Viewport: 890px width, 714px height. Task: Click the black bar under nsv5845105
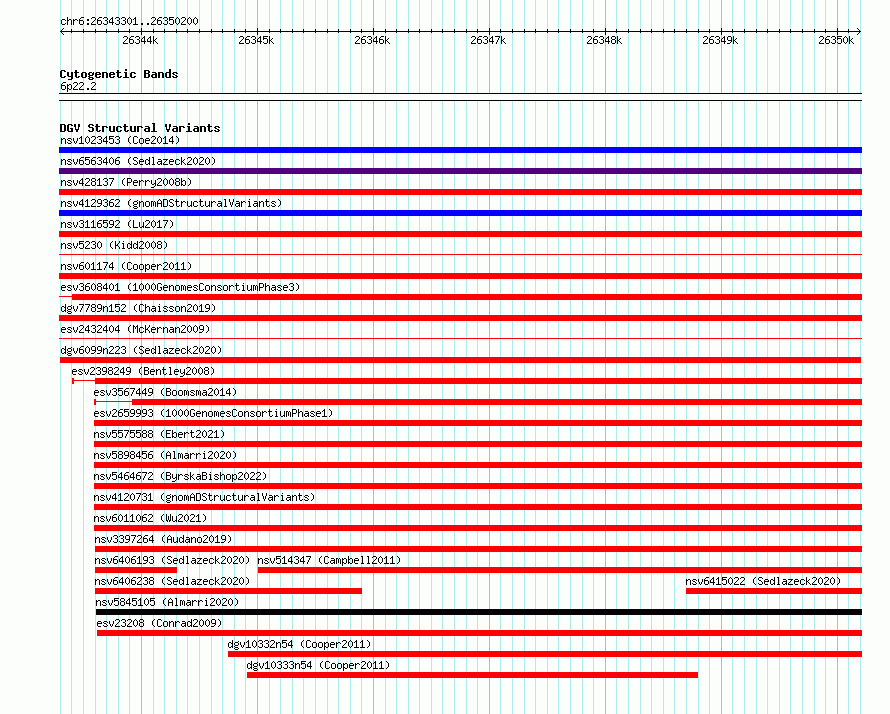[479, 612]
